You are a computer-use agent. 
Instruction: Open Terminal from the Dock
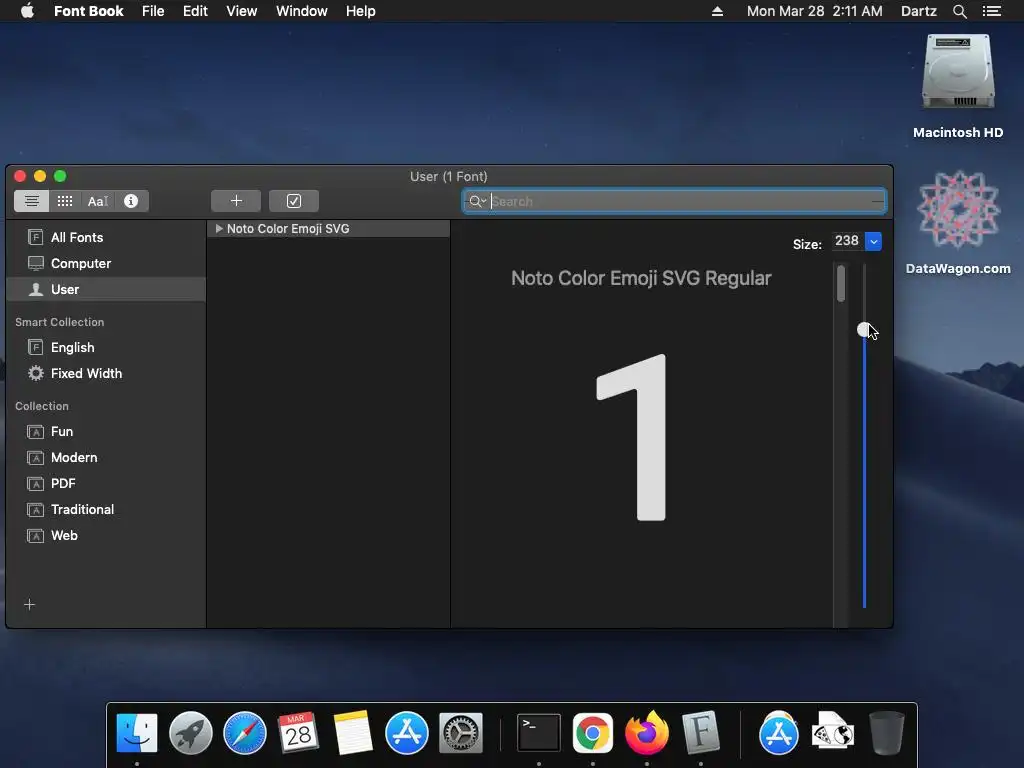[539, 733]
